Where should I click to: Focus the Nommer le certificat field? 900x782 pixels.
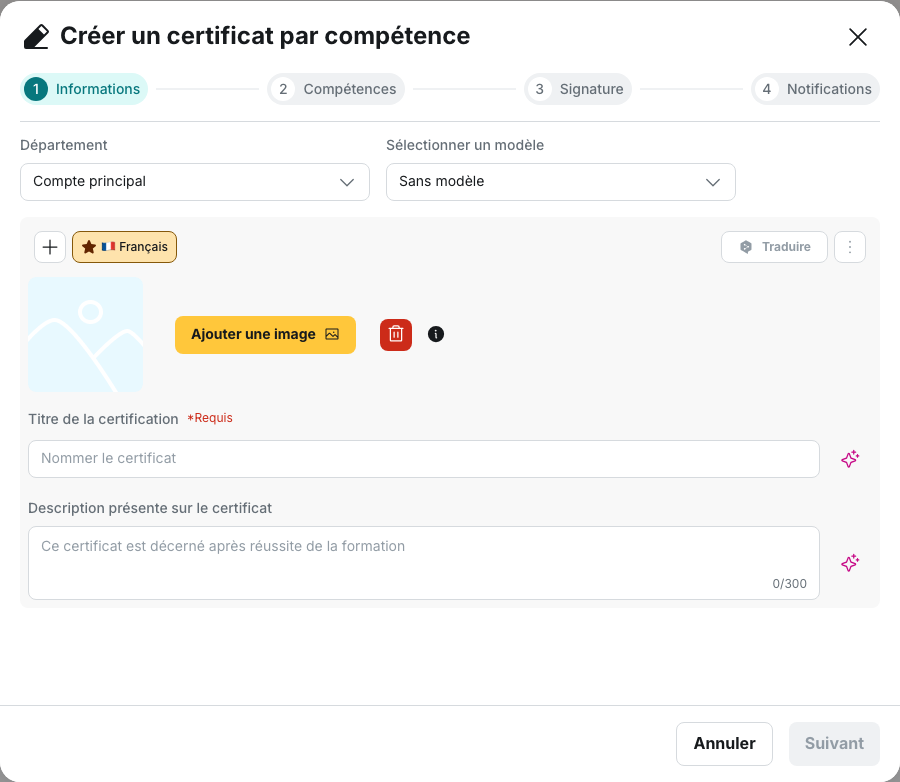[x=424, y=459]
